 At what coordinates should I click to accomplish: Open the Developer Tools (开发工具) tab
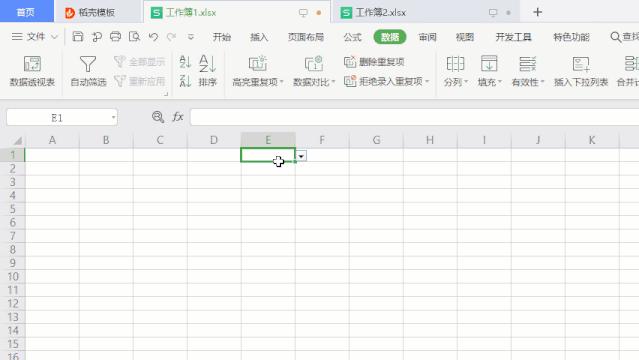coord(513,37)
